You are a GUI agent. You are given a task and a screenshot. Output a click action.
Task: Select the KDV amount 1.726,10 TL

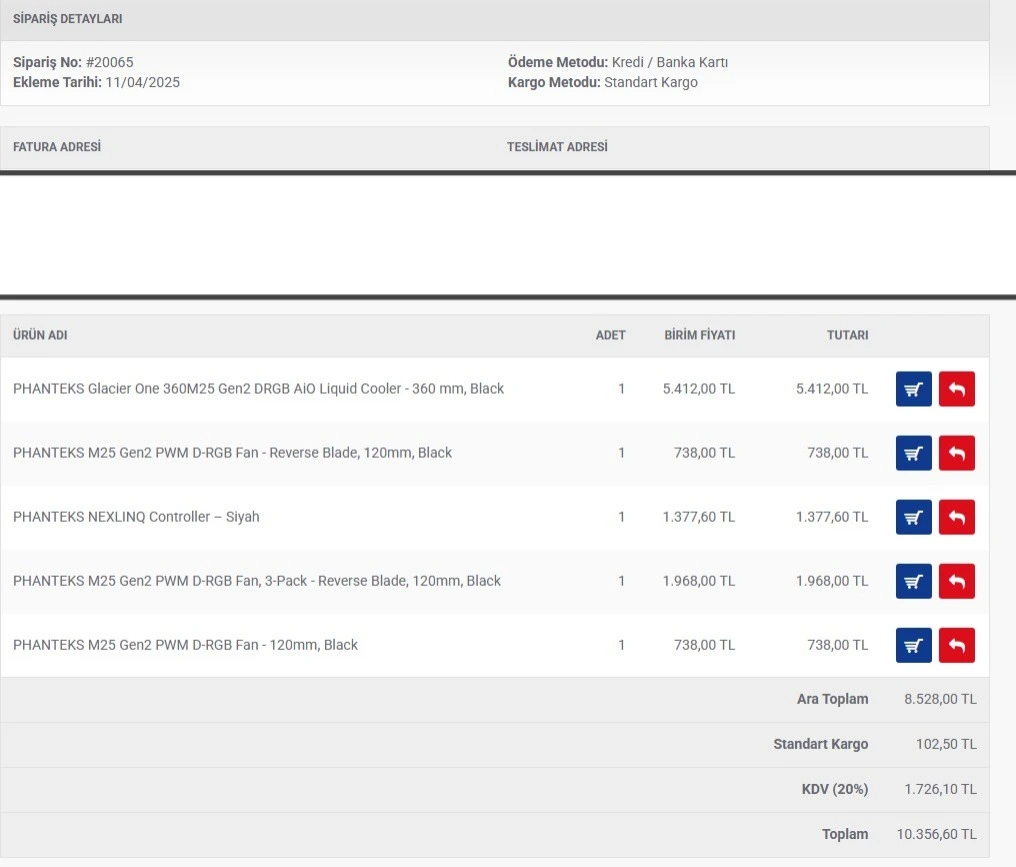click(x=940, y=789)
